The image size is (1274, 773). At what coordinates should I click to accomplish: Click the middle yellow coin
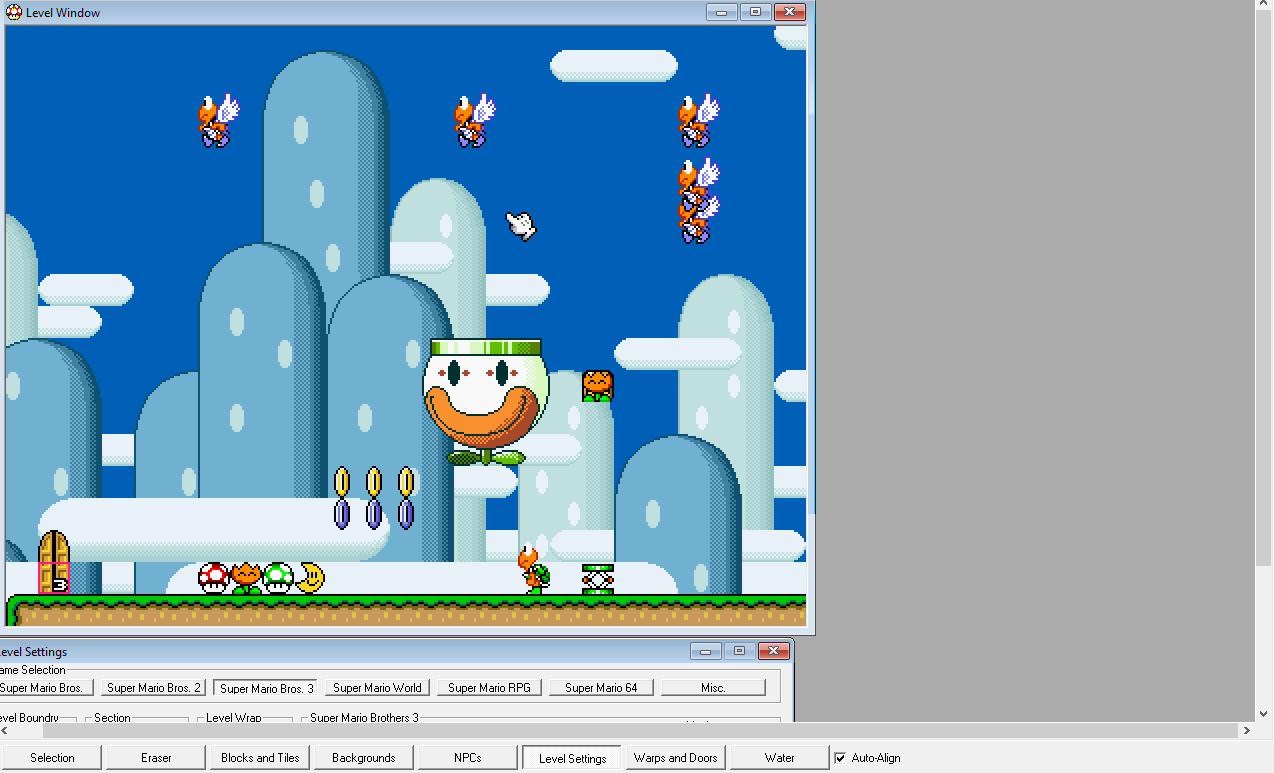374,483
